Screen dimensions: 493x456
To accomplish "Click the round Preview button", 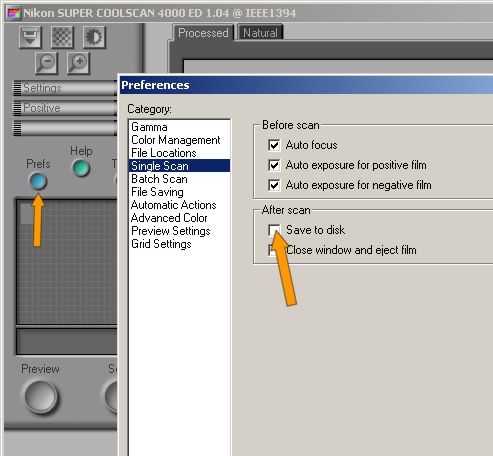I will coord(41,397).
